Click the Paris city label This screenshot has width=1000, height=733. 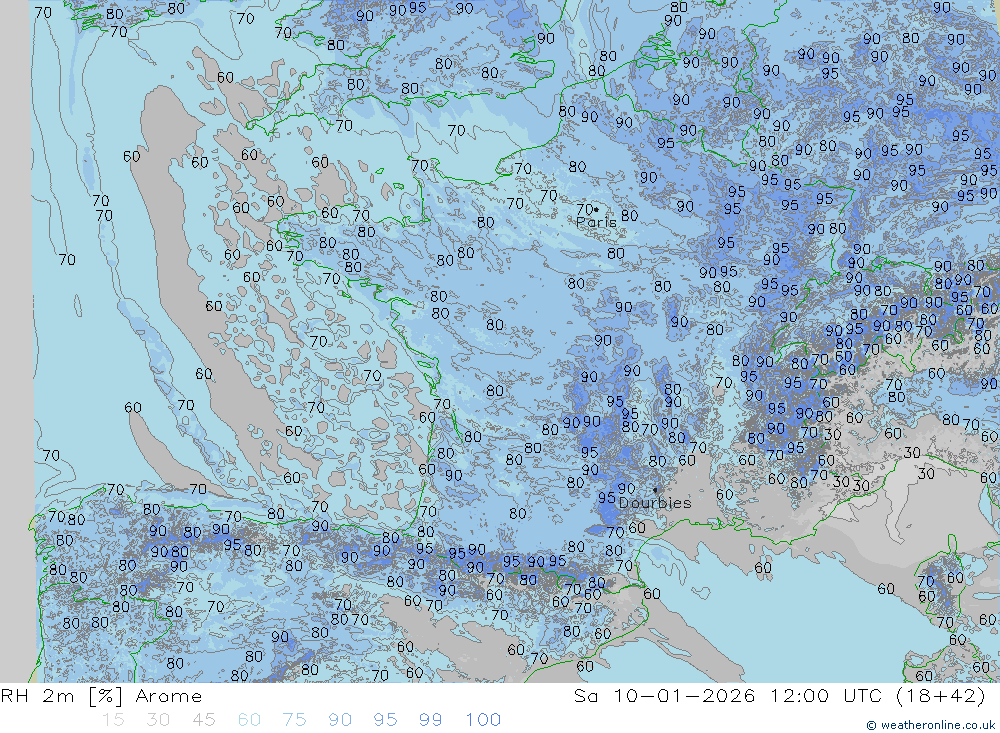tap(596, 222)
